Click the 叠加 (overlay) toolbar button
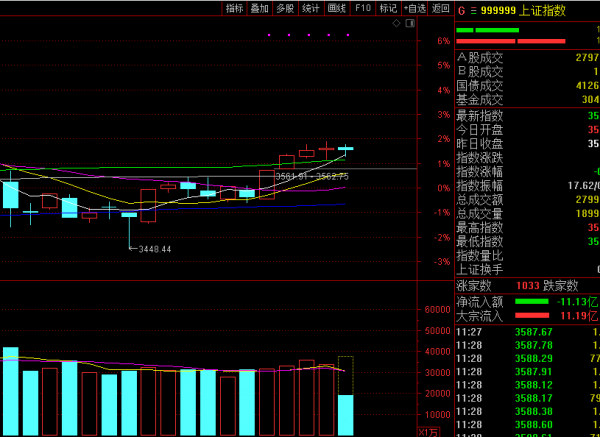This screenshot has width=600, height=437. coord(260,8)
